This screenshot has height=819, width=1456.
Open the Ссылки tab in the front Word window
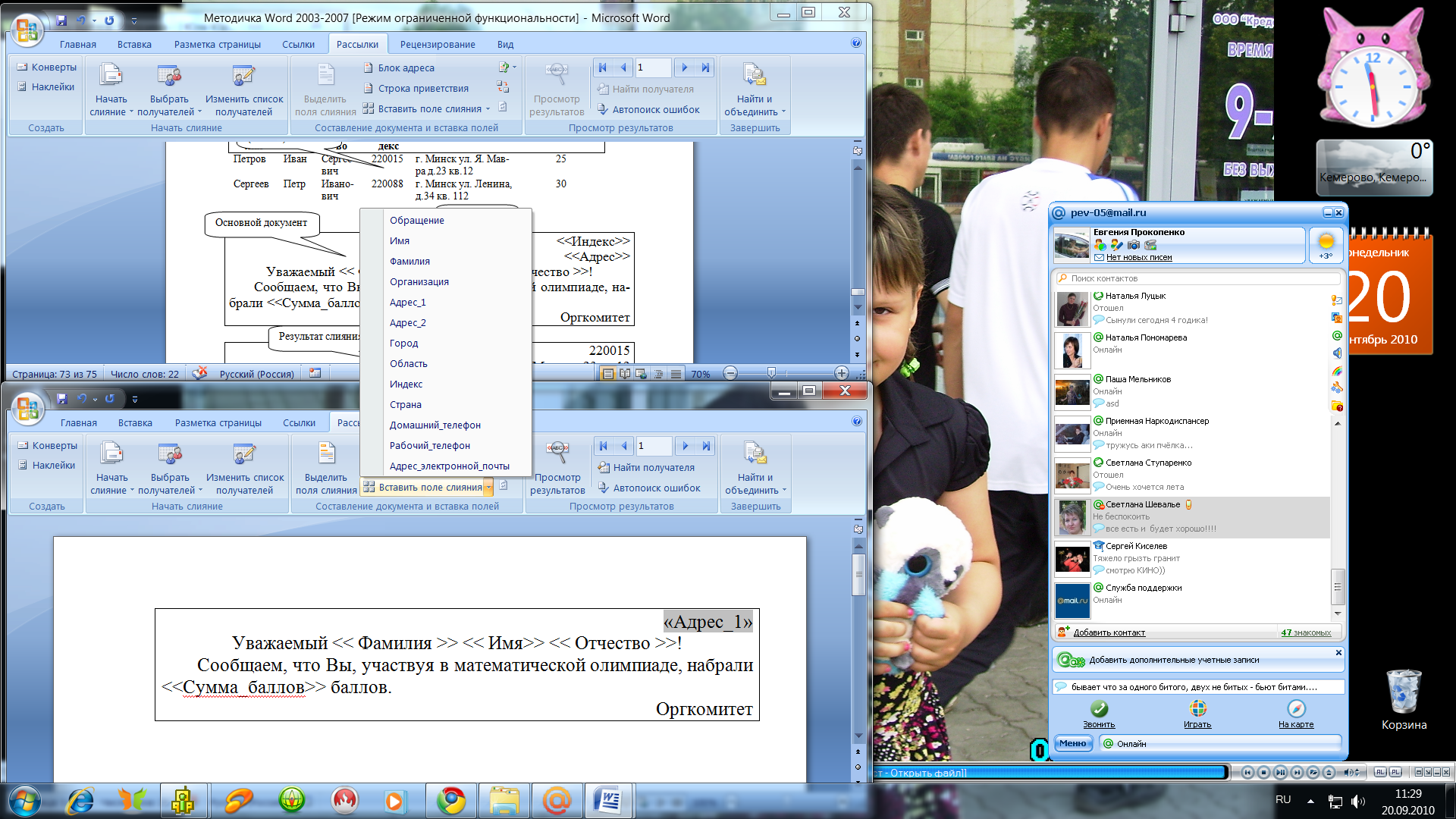(x=299, y=422)
